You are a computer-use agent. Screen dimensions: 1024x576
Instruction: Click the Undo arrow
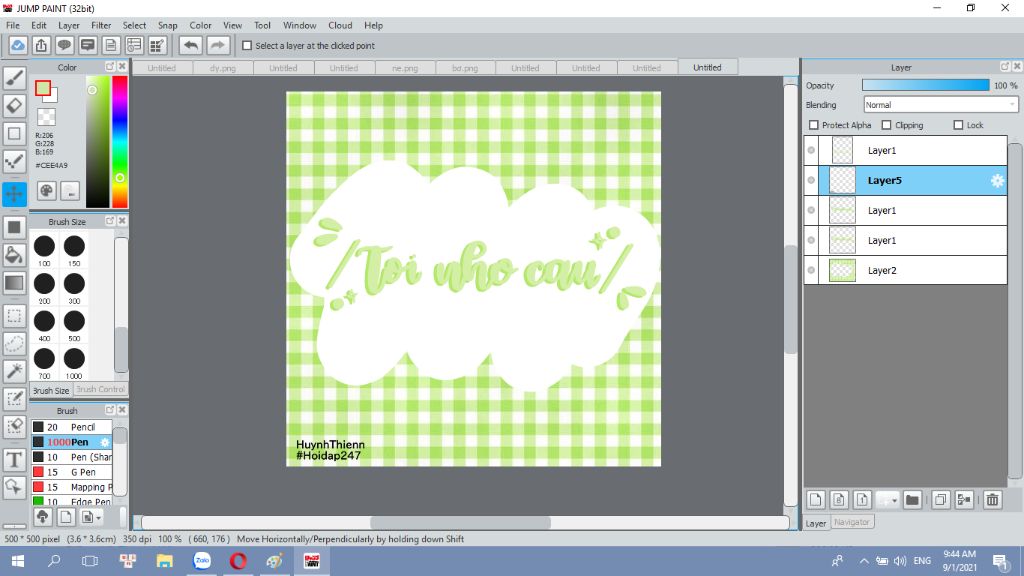coord(191,46)
